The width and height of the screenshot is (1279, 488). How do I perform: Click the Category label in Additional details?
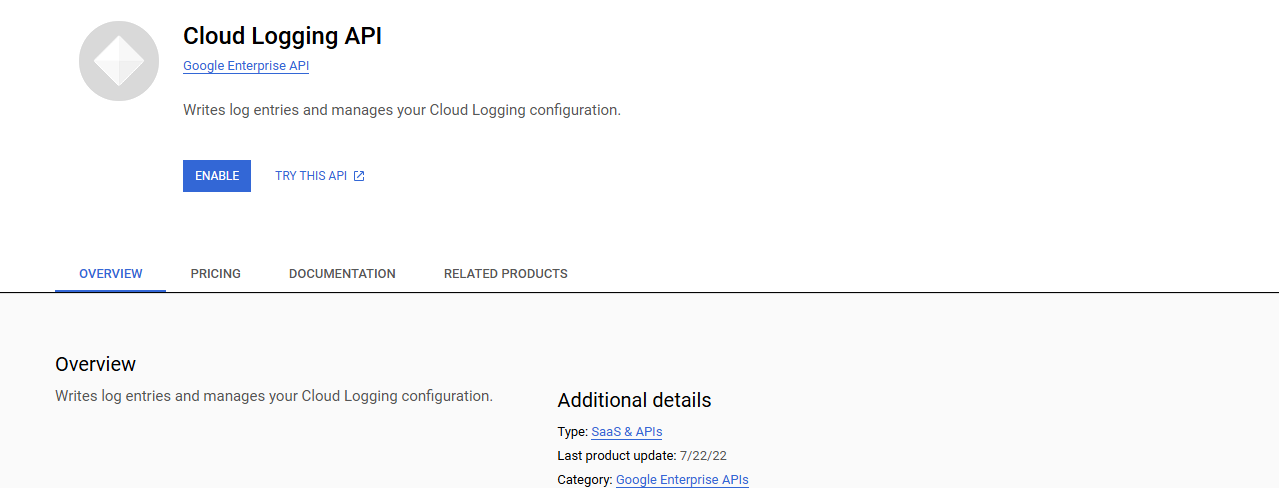(x=585, y=480)
